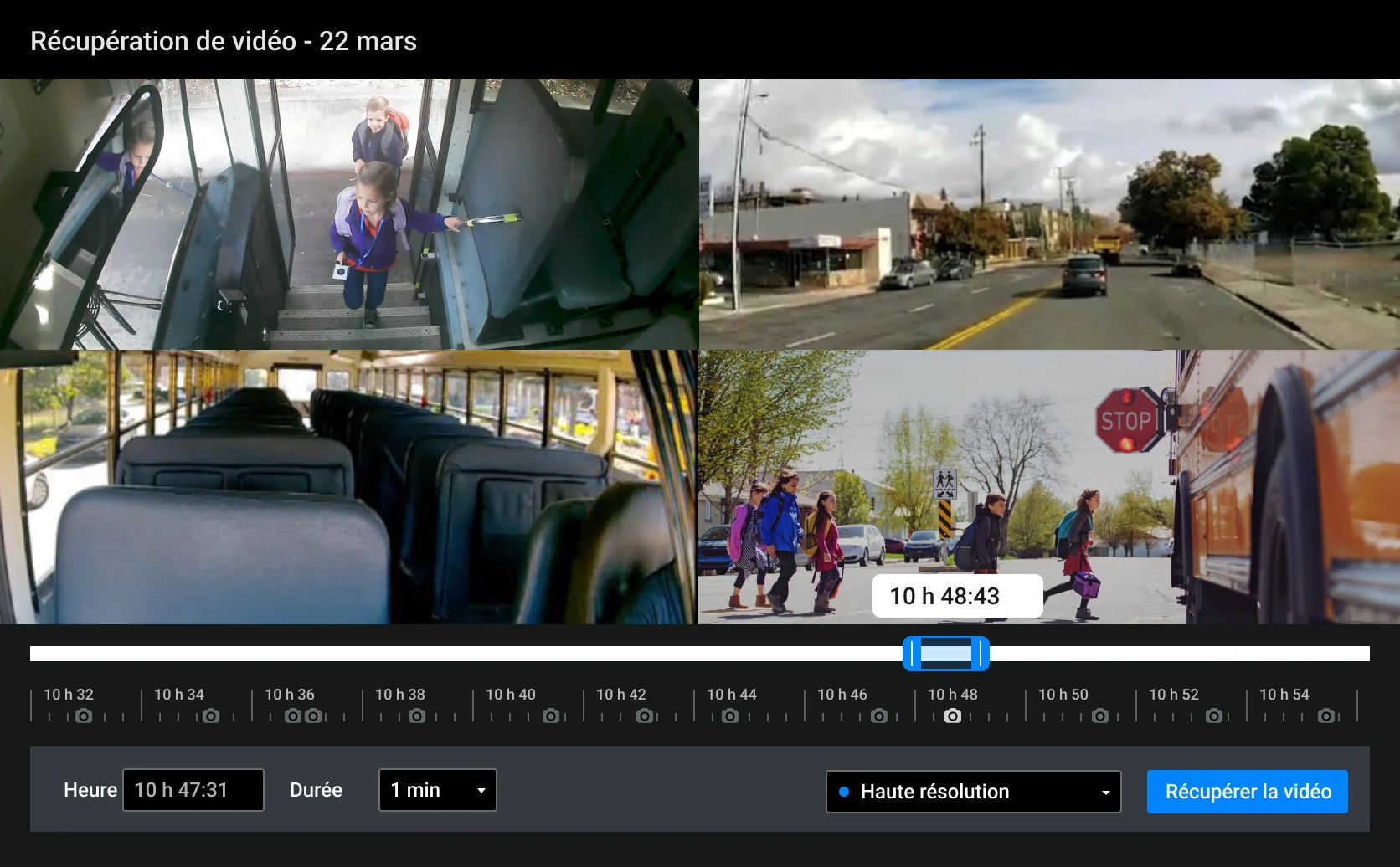This screenshot has height=867, width=1400.
Task: Click the blue timeline scrubber handle
Action: pos(944,654)
